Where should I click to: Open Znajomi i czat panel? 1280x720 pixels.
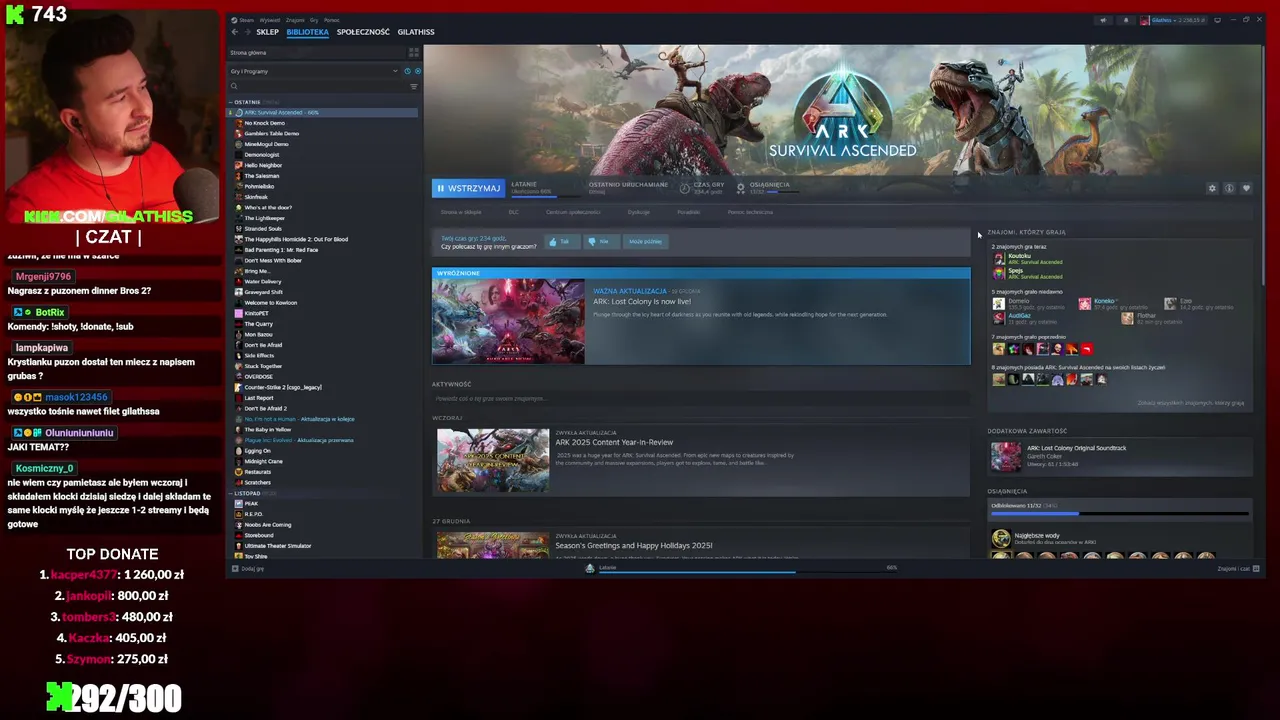click(1238, 568)
